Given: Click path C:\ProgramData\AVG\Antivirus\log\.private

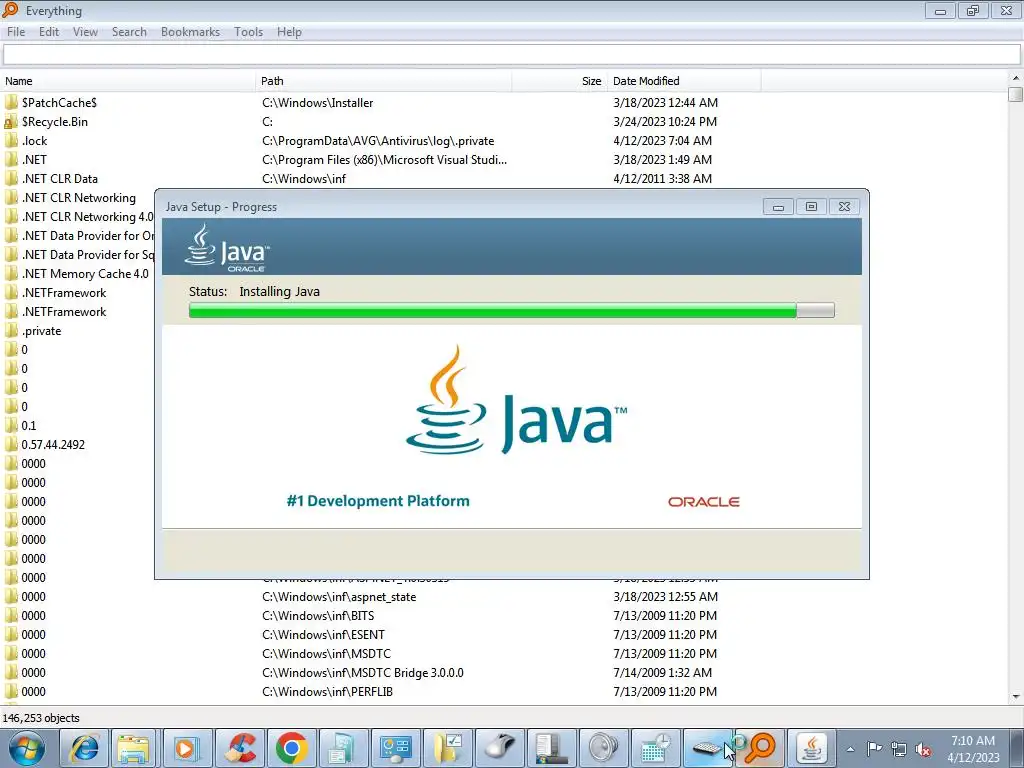Looking at the screenshot, I should point(378,141).
